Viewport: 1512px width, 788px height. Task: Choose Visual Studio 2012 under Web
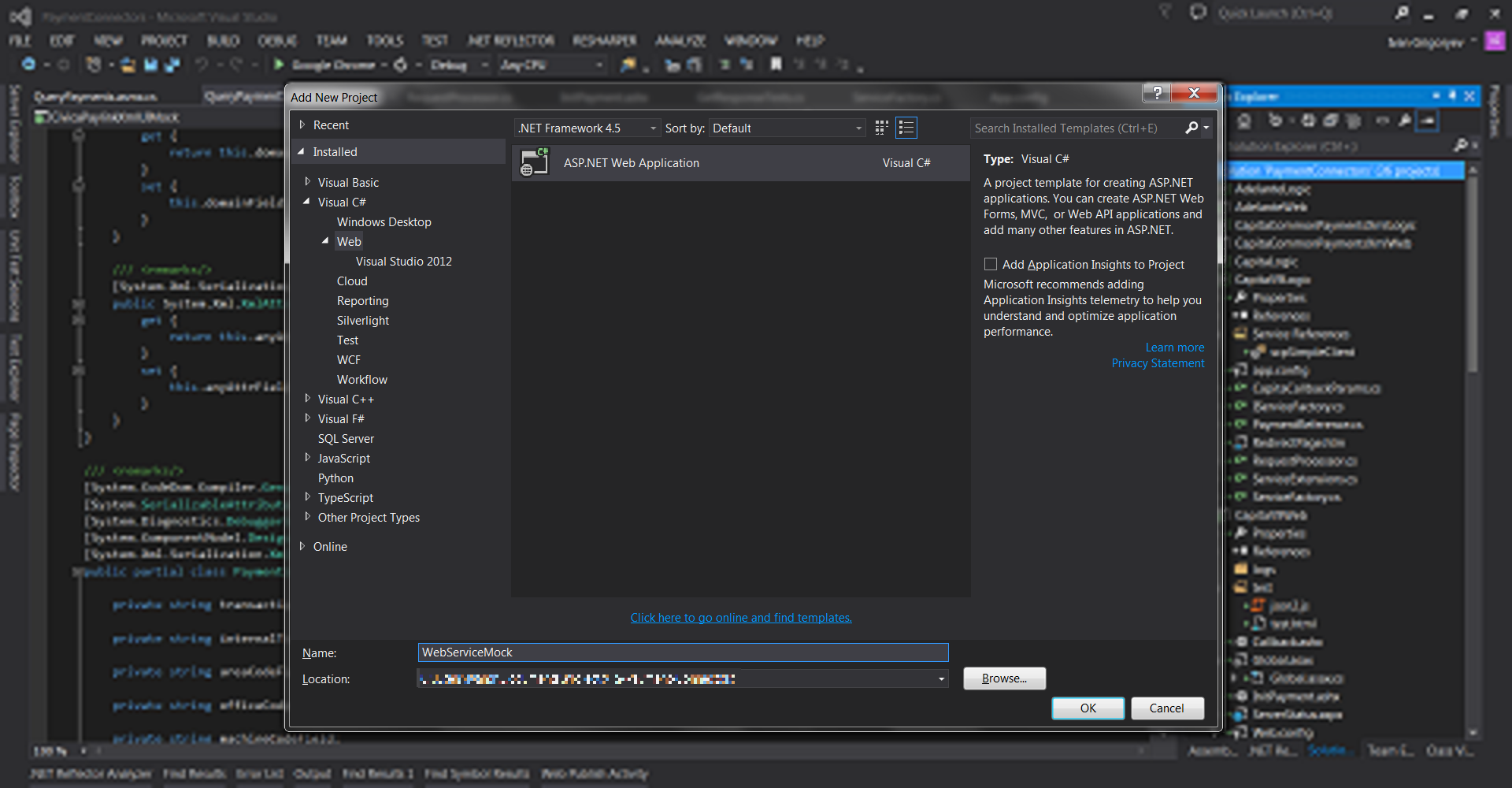tap(403, 262)
